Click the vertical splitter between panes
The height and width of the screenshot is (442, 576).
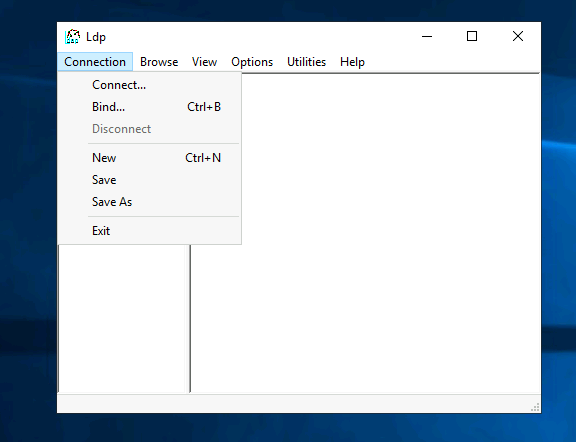click(190, 318)
